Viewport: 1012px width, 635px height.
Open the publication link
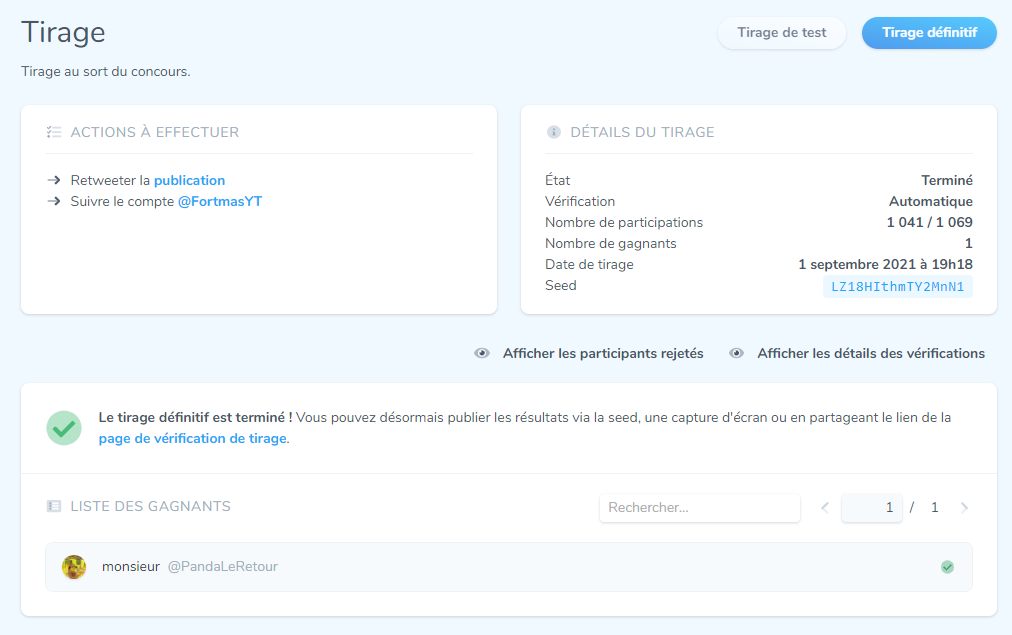(189, 181)
